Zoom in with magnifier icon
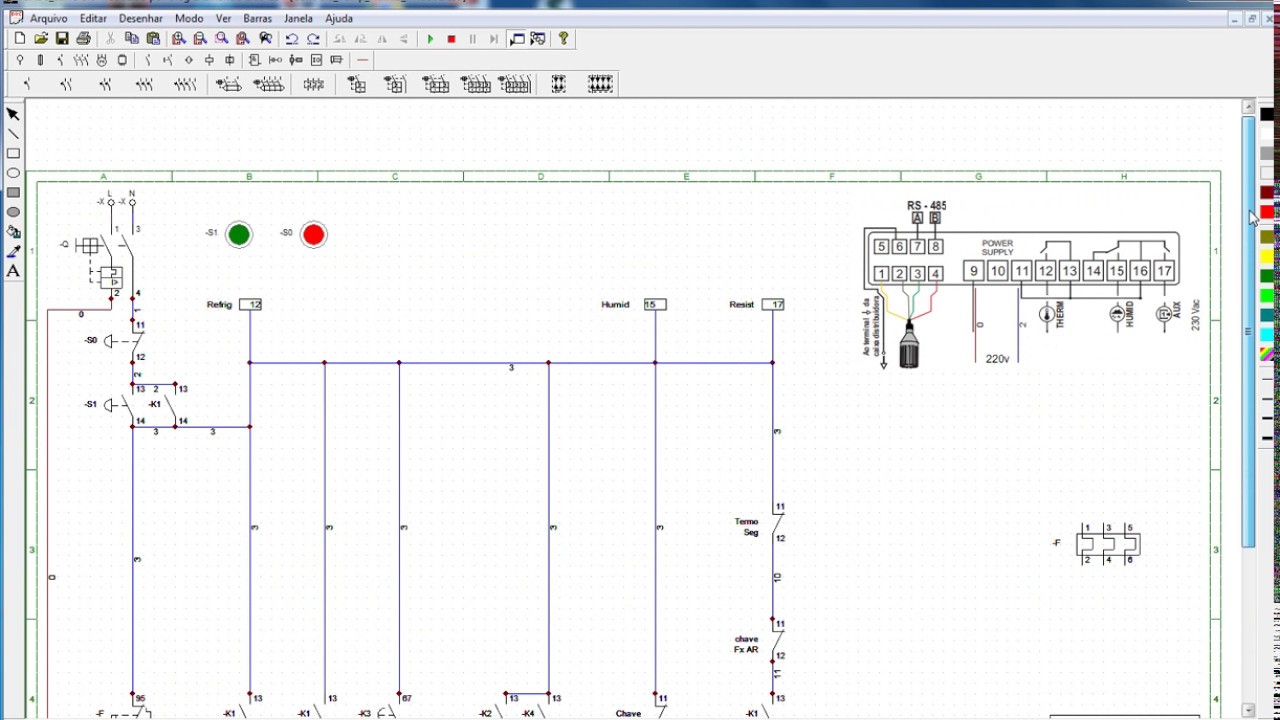This screenshot has height=720, width=1280. 179,39
